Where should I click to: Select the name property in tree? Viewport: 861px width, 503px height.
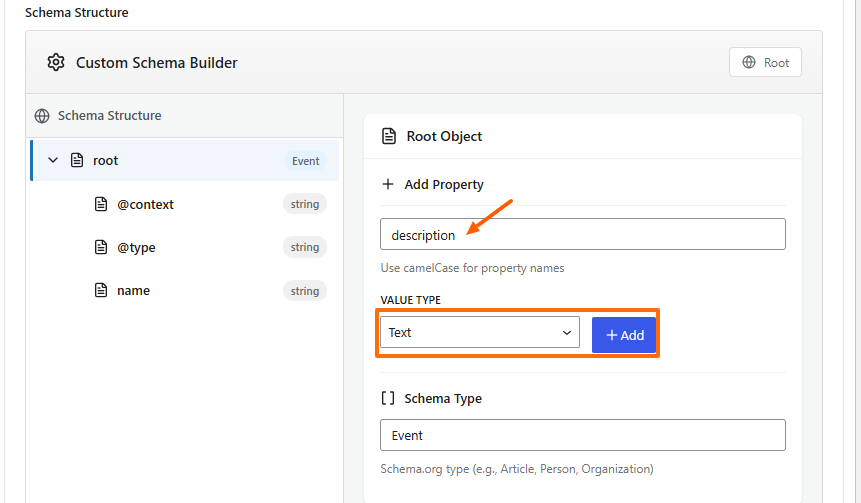coord(134,291)
